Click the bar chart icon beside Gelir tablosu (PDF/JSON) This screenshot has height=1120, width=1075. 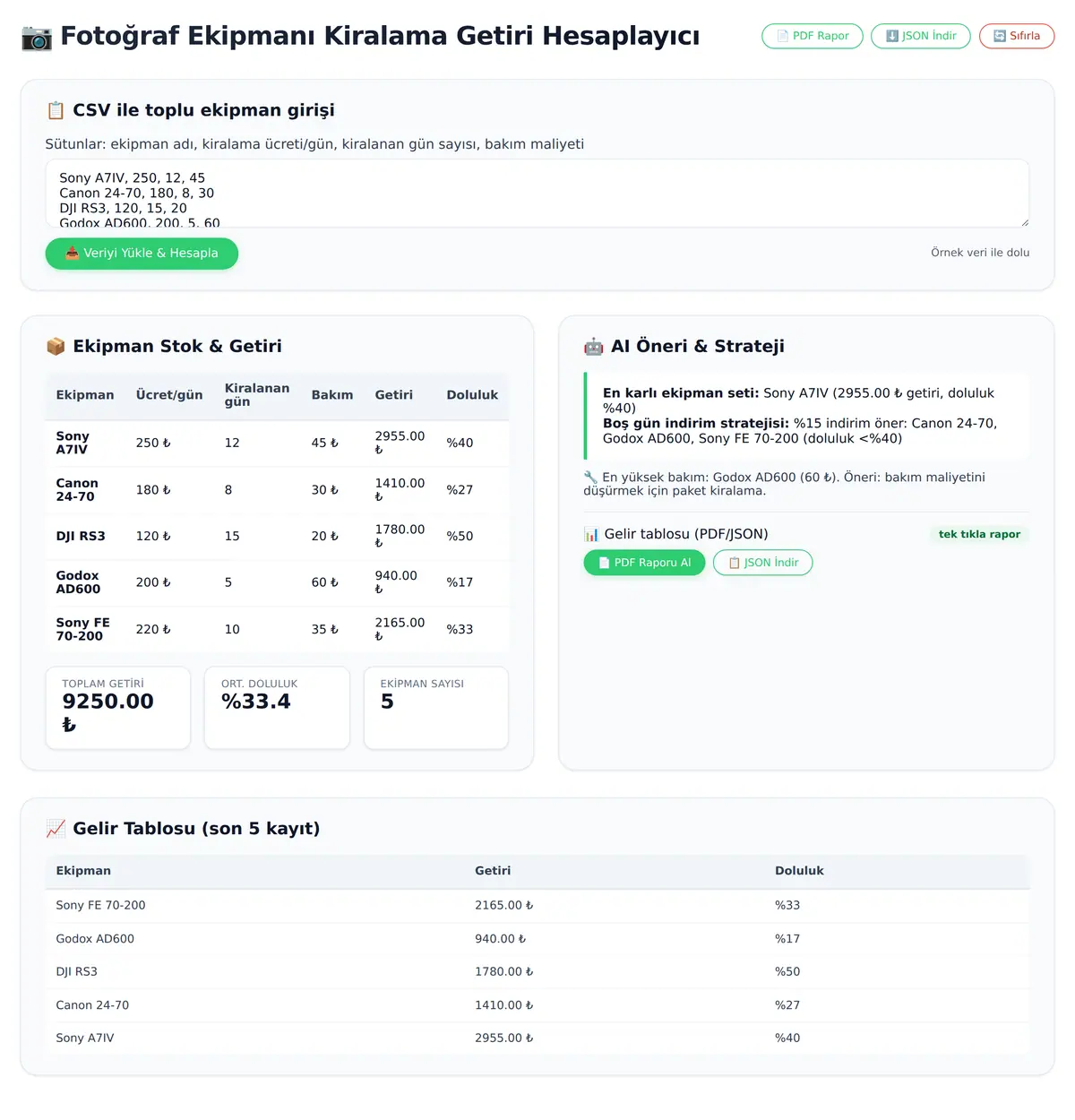point(591,534)
